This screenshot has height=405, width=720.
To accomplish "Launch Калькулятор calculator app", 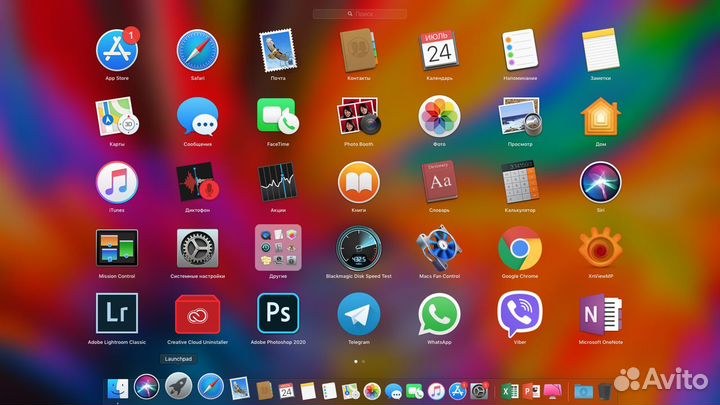I will 520,183.
